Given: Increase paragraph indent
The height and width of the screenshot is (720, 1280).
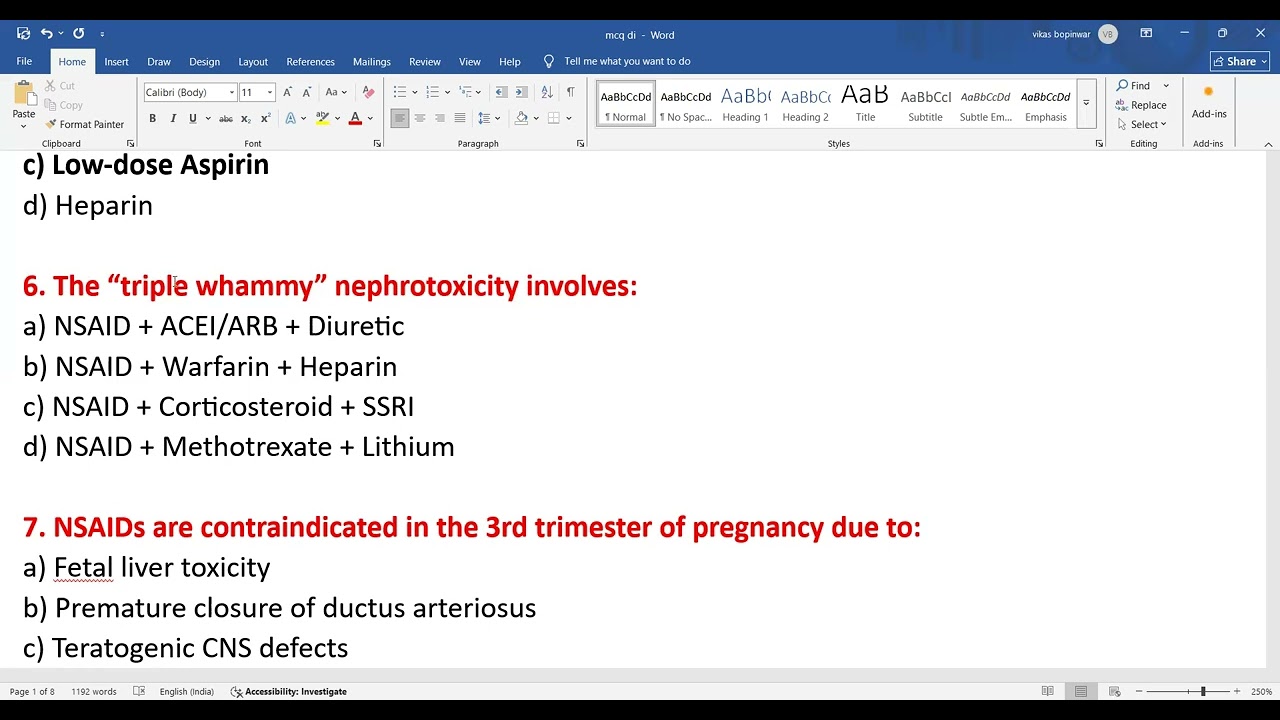Looking at the screenshot, I should 522,92.
